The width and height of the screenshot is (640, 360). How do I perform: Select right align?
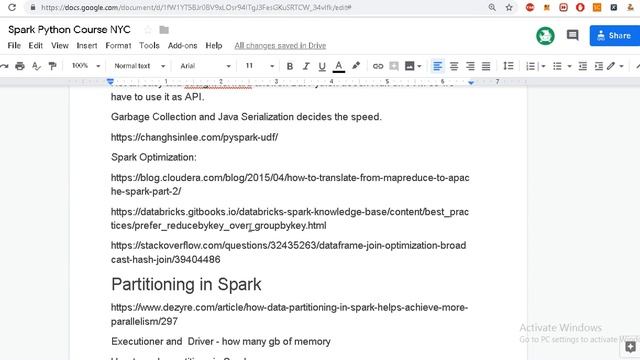[470, 66]
